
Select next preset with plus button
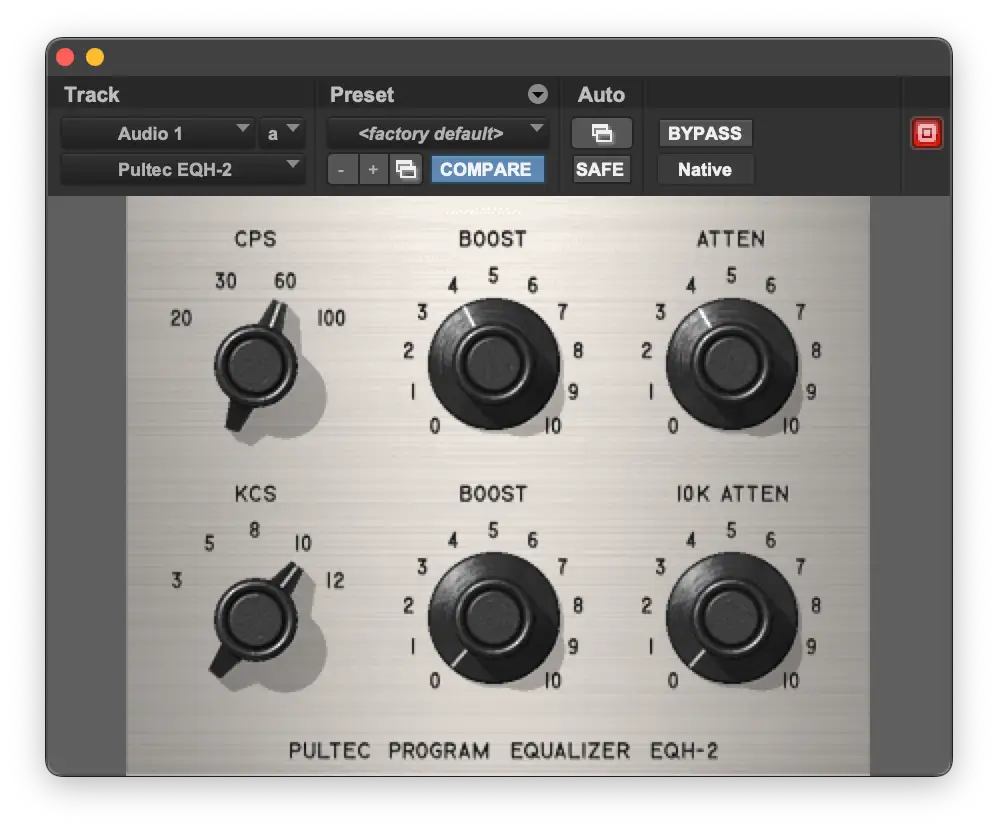[373, 170]
